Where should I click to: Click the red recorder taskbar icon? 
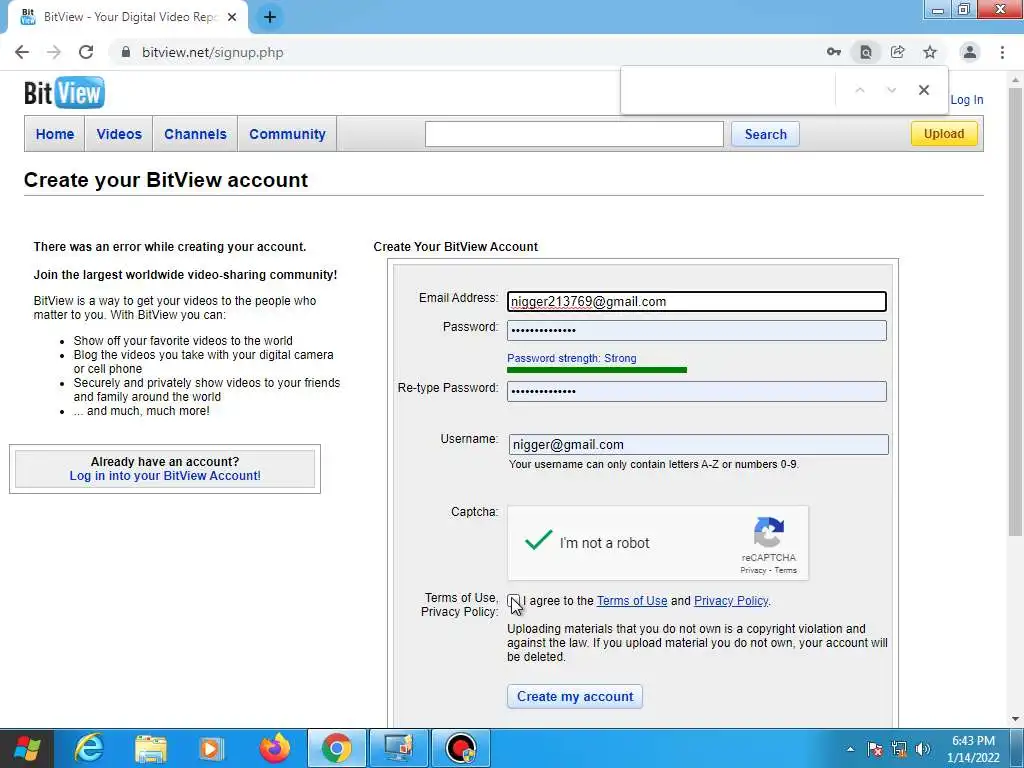click(461, 748)
